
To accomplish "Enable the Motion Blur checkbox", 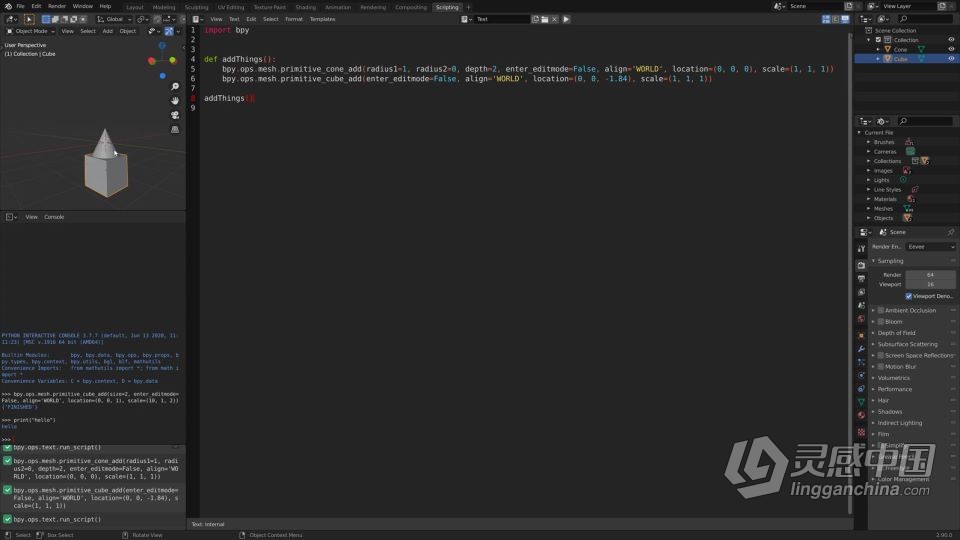I will 880,367.
